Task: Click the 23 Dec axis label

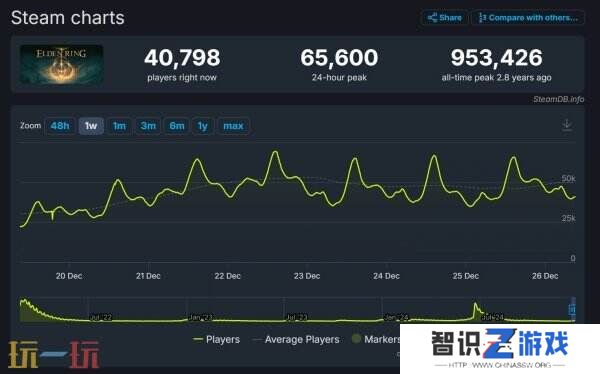Action: click(307, 276)
